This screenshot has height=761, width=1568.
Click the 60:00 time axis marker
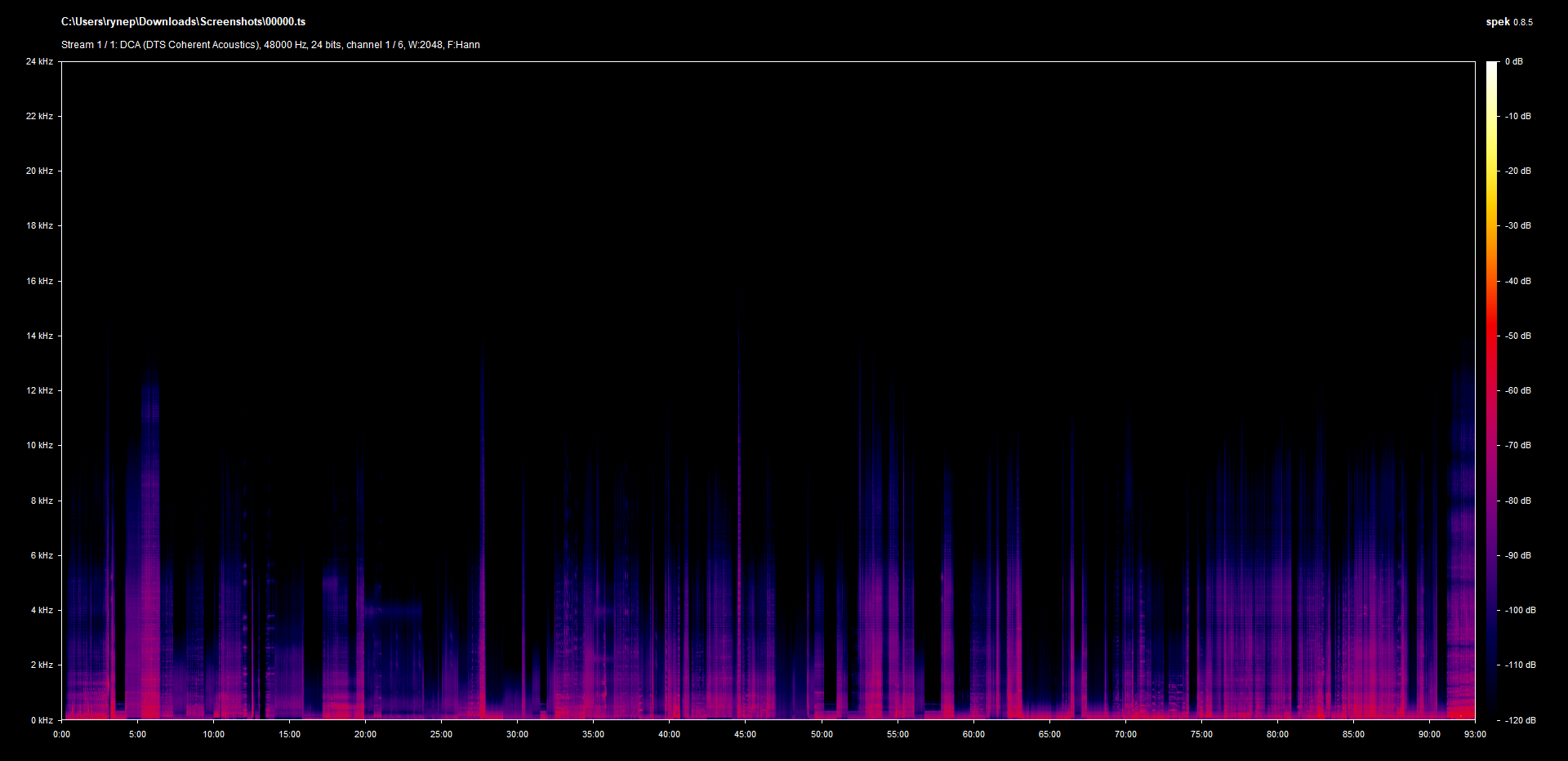click(x=973, y=734)
